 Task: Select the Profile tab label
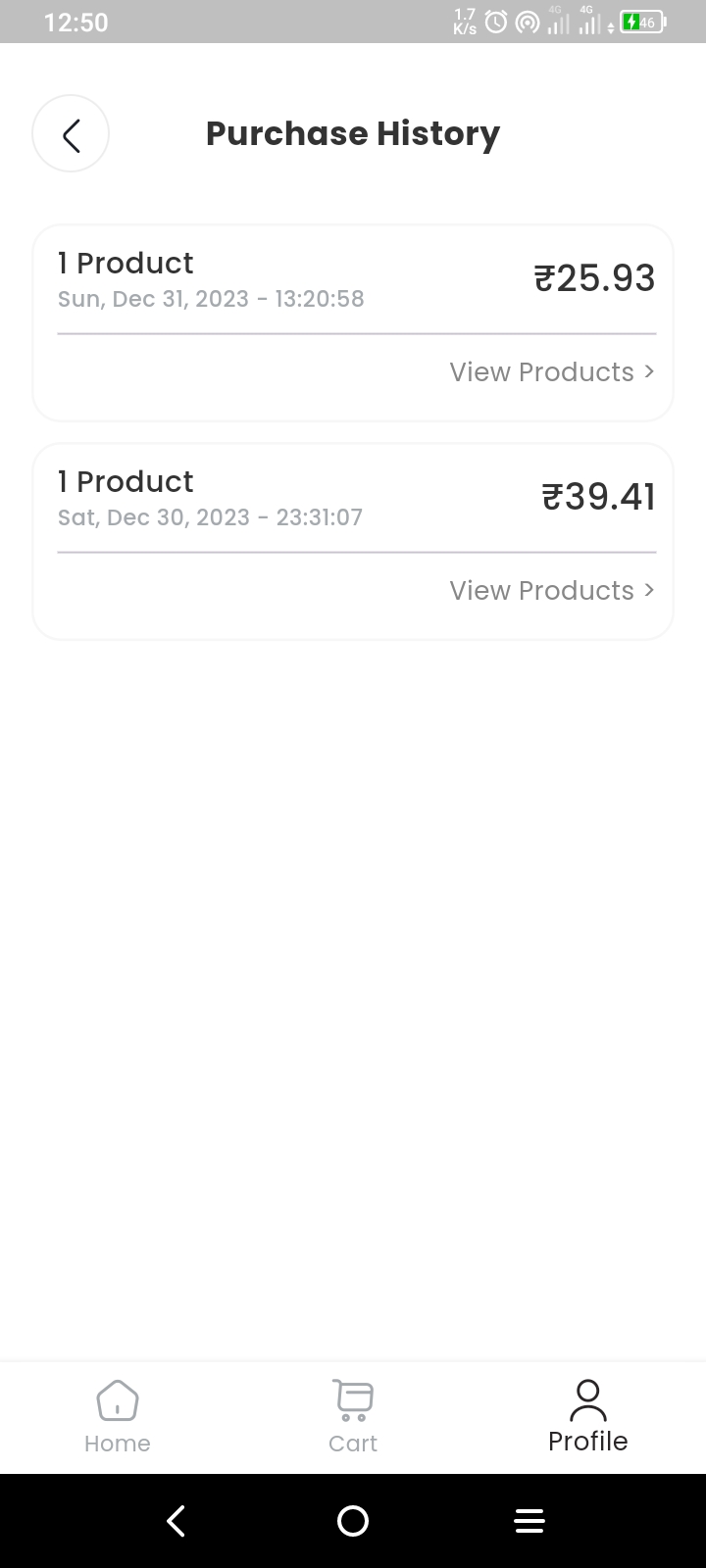tap(588, 1442)
